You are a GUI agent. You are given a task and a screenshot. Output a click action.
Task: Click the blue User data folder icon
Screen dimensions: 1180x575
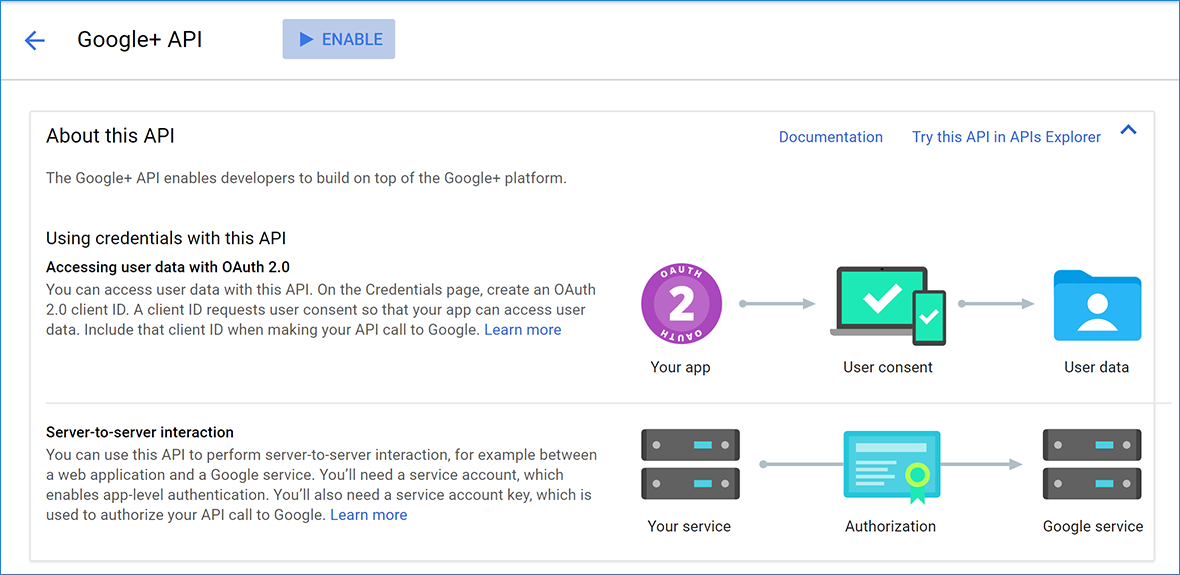click(x=1097, y=305)
